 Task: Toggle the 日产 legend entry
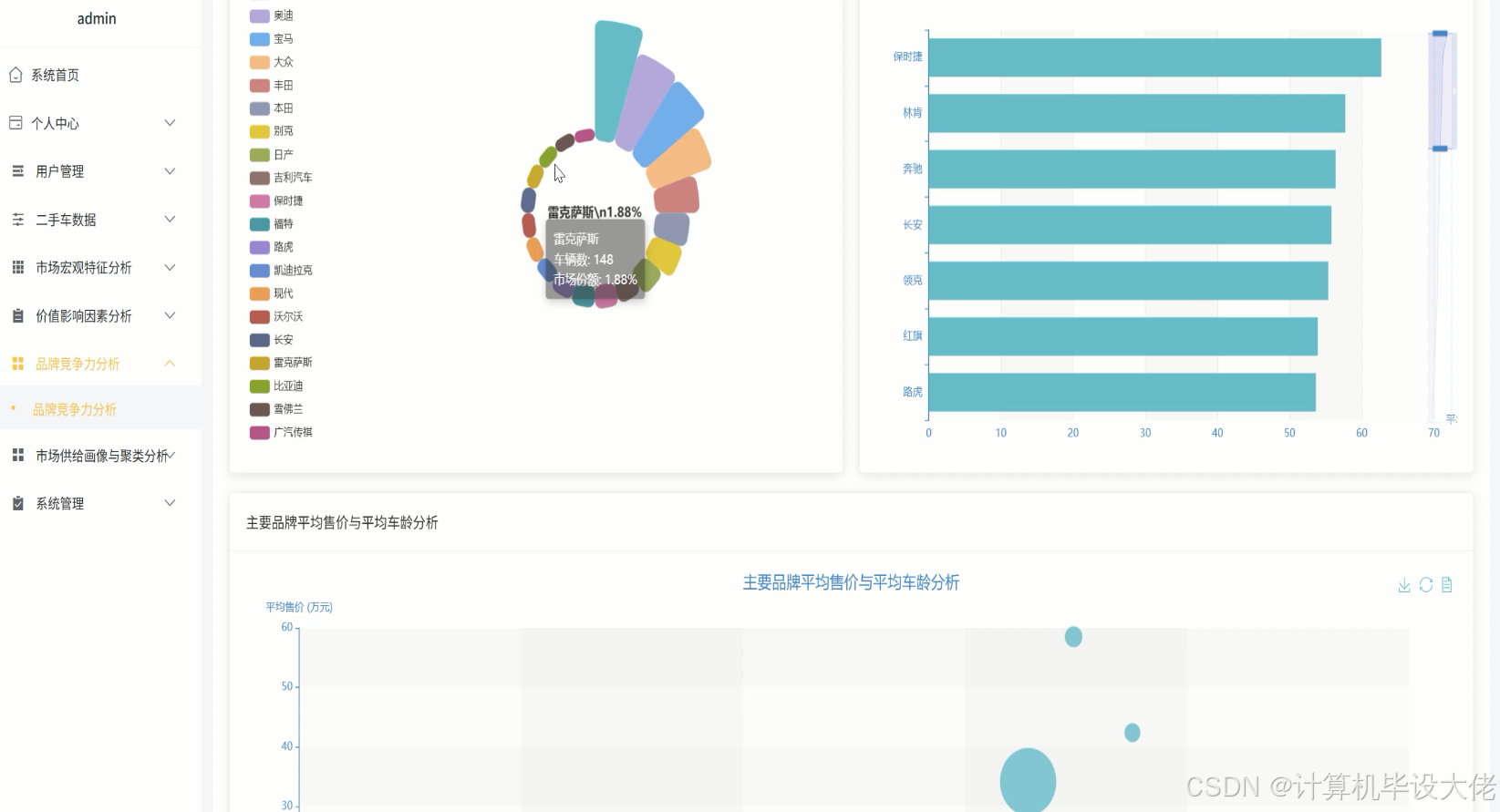(x=272, y=155)
